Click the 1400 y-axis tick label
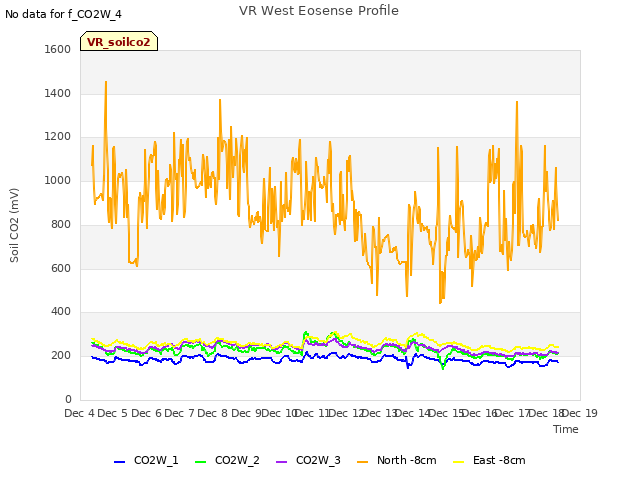The height and width of the screenshot is (480, 640). tap(58, 93)
